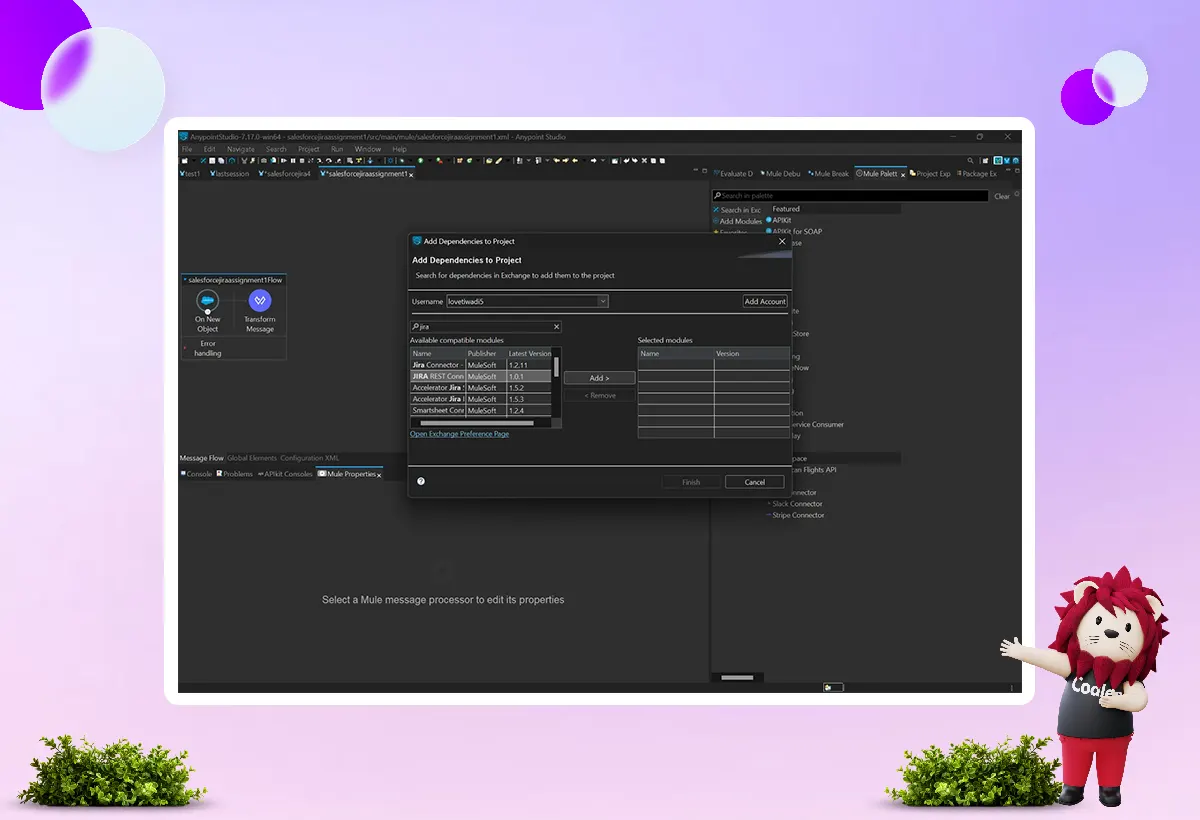Select APIKit in the palette list
The height and width of the screenshot is (820, 1200).
pos(779,220)
